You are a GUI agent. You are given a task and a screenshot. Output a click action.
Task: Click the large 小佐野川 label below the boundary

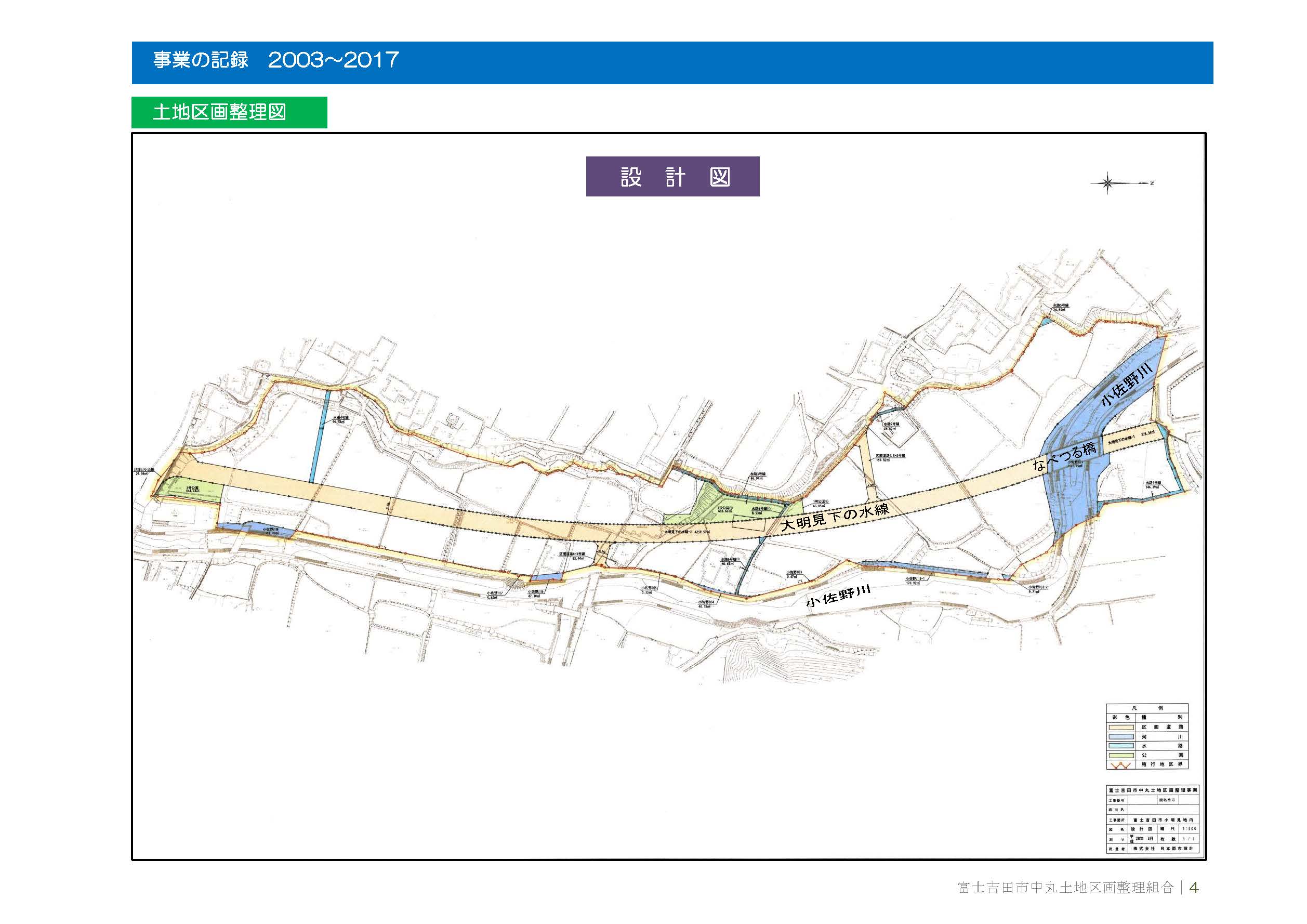(839, 596)
